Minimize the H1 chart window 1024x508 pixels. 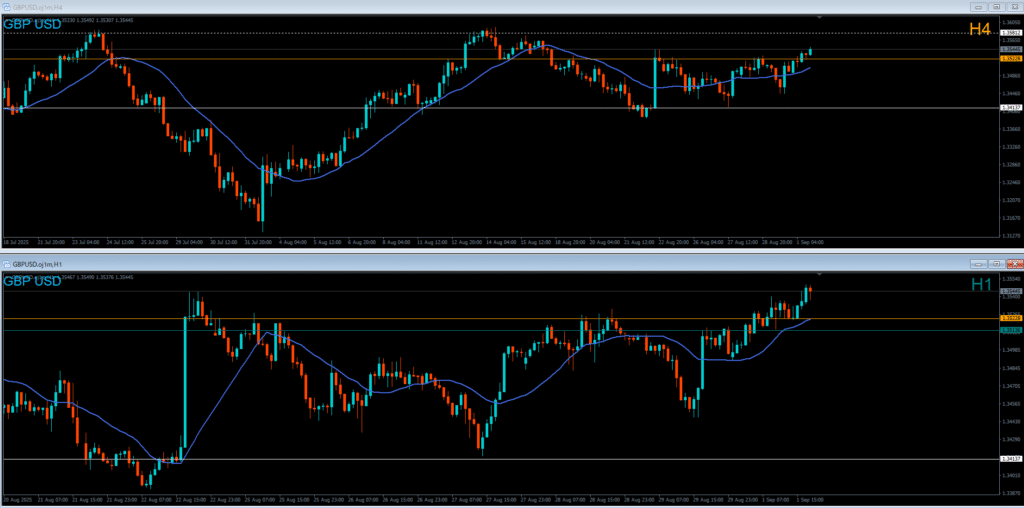[979, 263]
